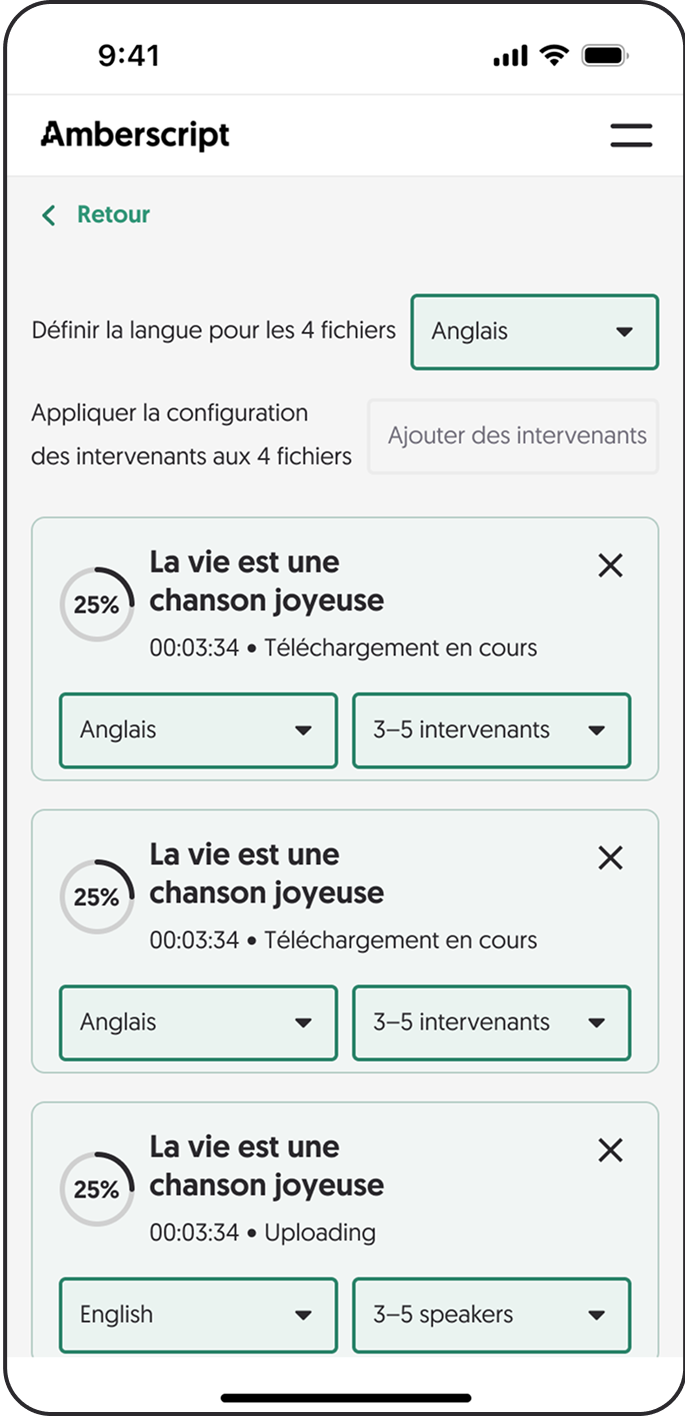Tap the Wi-Fi icon in status bar
This screenshot has height=1416, width=685.
pos(553,56)
